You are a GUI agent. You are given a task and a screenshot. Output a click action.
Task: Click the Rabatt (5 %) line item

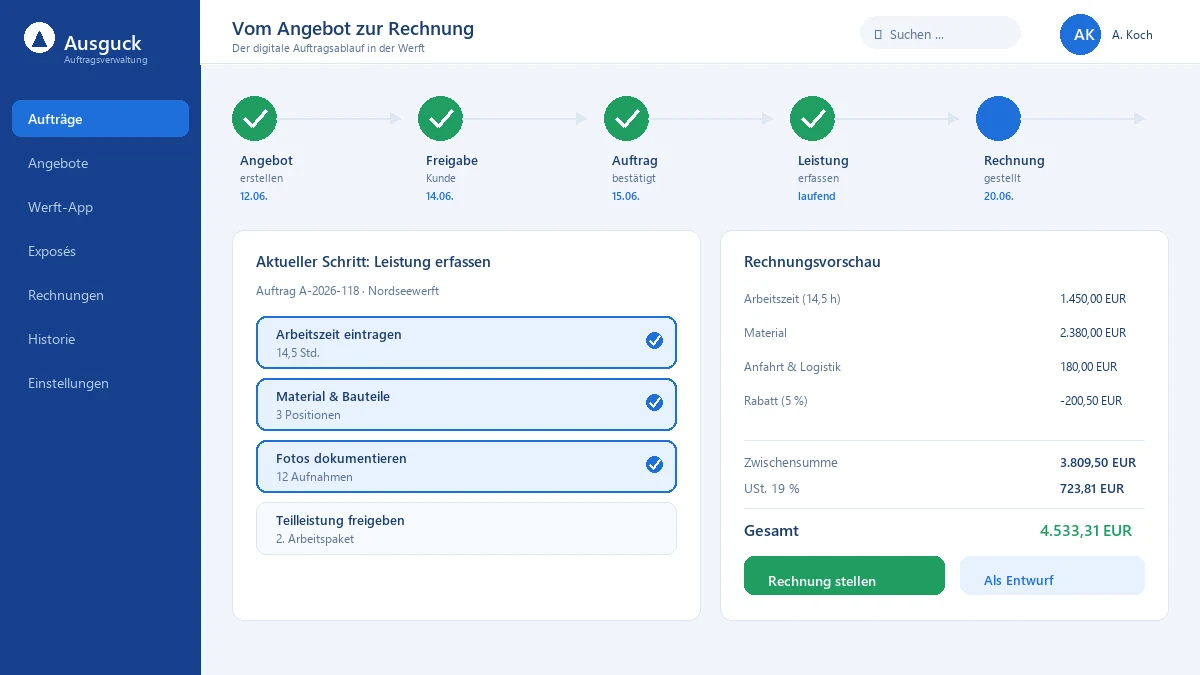click(776, 401)
